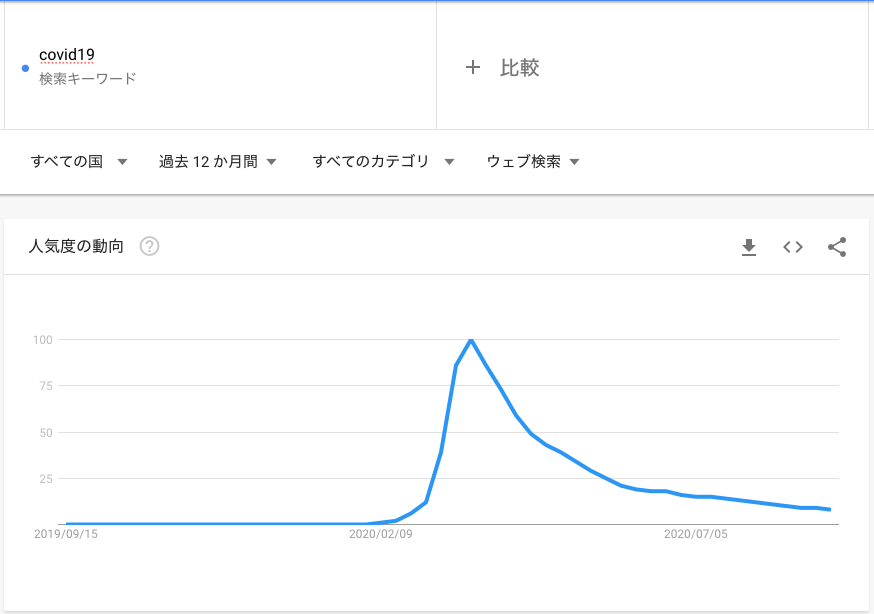Image resolution: width=874 pixels, height=614 pixels.
Task: Select the 人気度の動向 chart title
Action: [x=76, y=246]
